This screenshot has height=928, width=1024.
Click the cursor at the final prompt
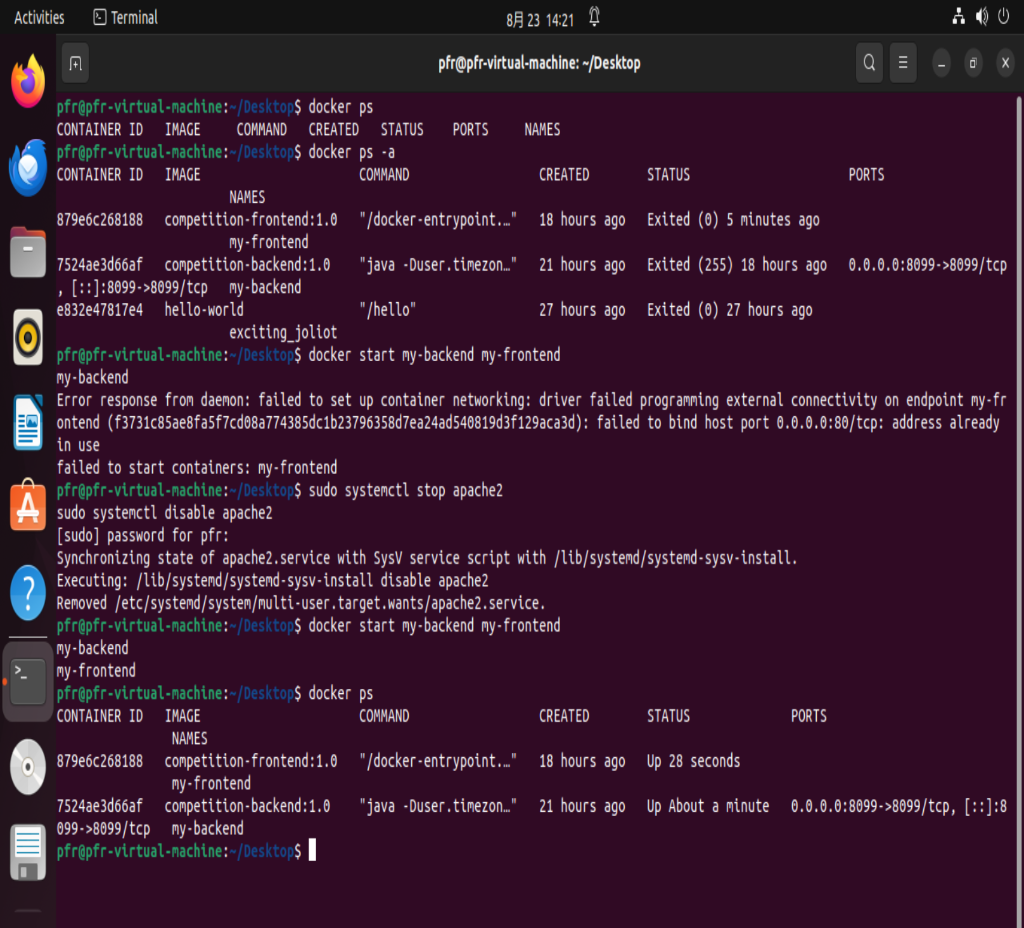312,850
